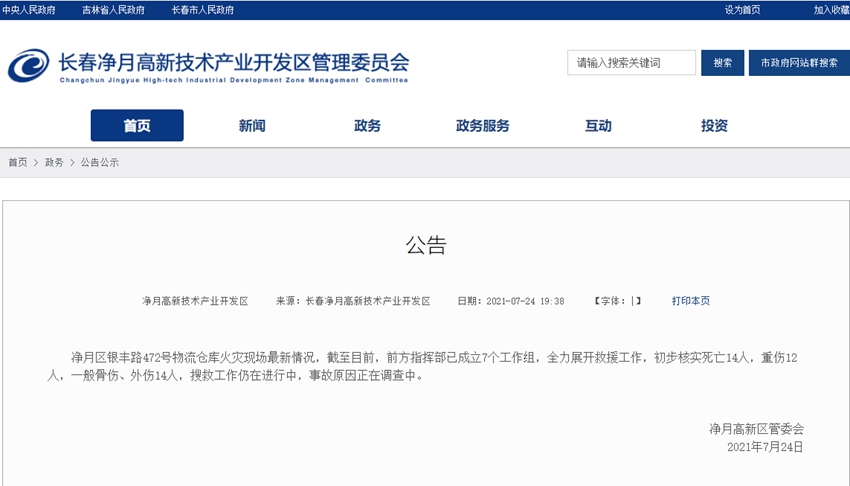Open the 政务服务 navigation menu item
This screenshot has width=850, height=486.
[x=482, y=126]
